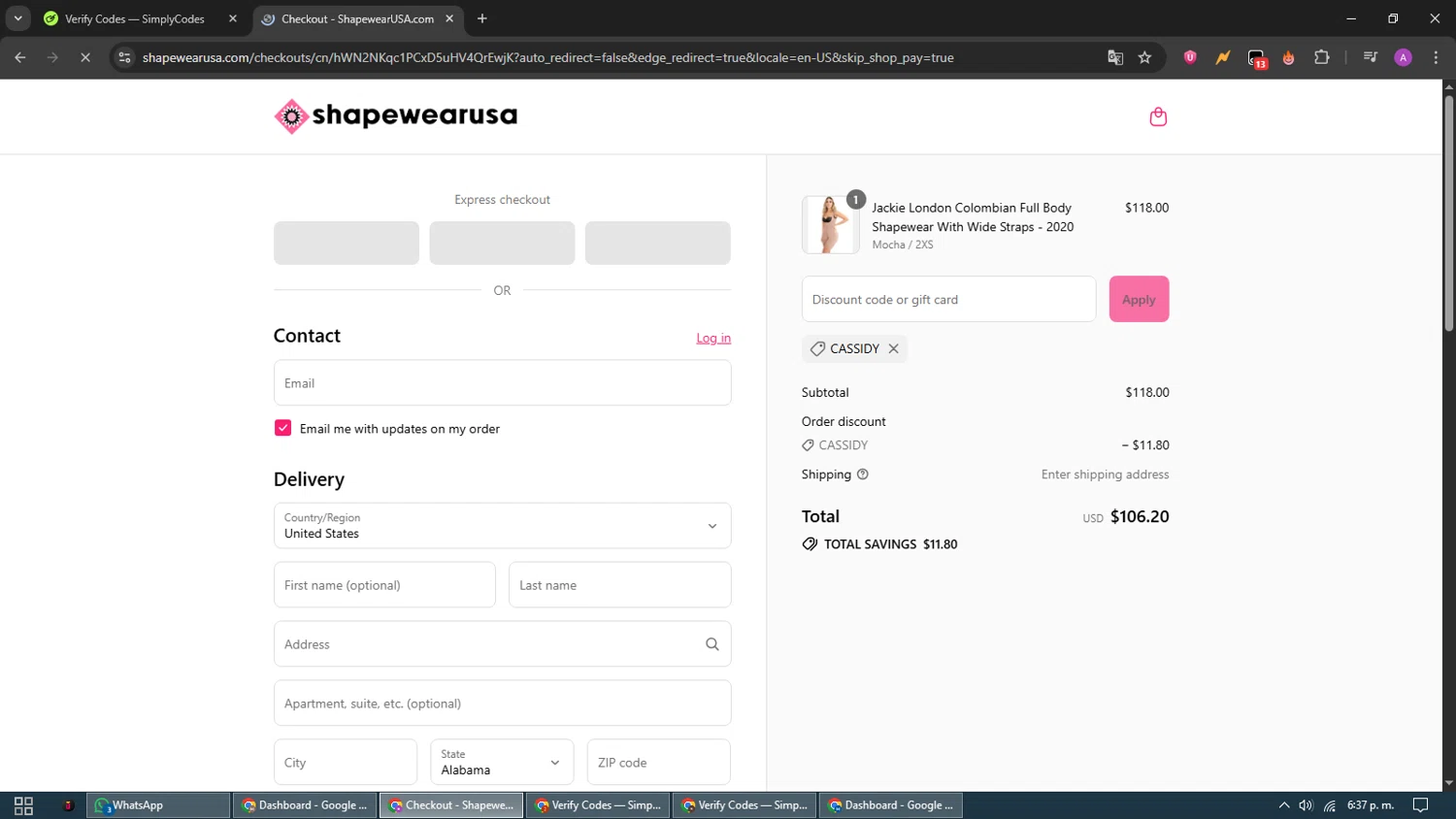Focus the Apartment, suite field
Screen dimensions: 1456x819
point(502,704)
